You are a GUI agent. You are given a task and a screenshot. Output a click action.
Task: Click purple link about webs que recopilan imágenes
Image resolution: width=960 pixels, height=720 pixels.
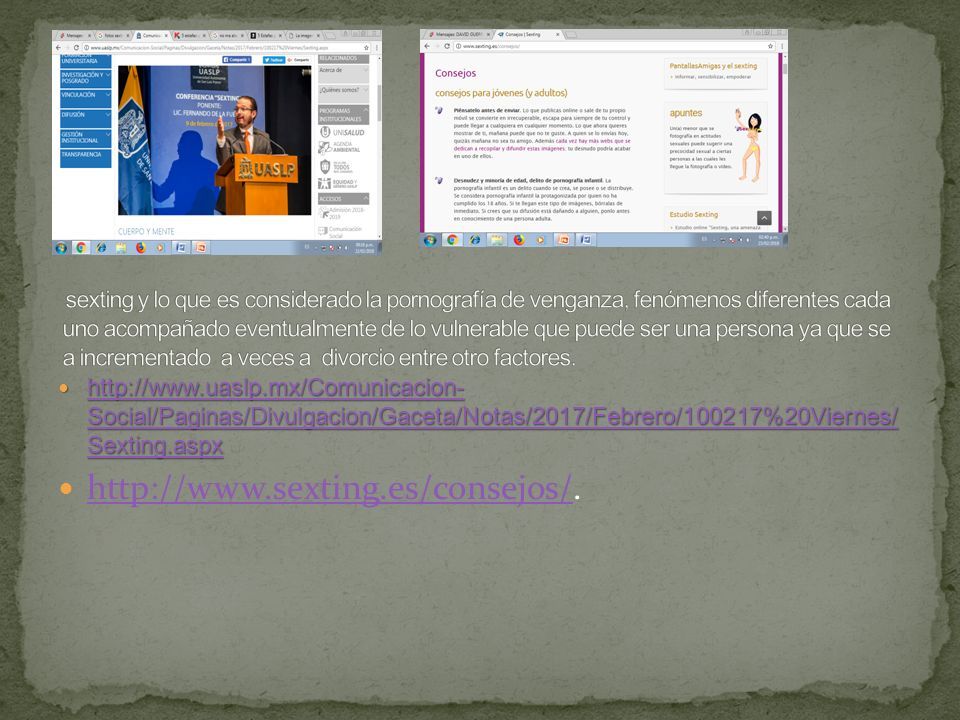click(542, 144)
